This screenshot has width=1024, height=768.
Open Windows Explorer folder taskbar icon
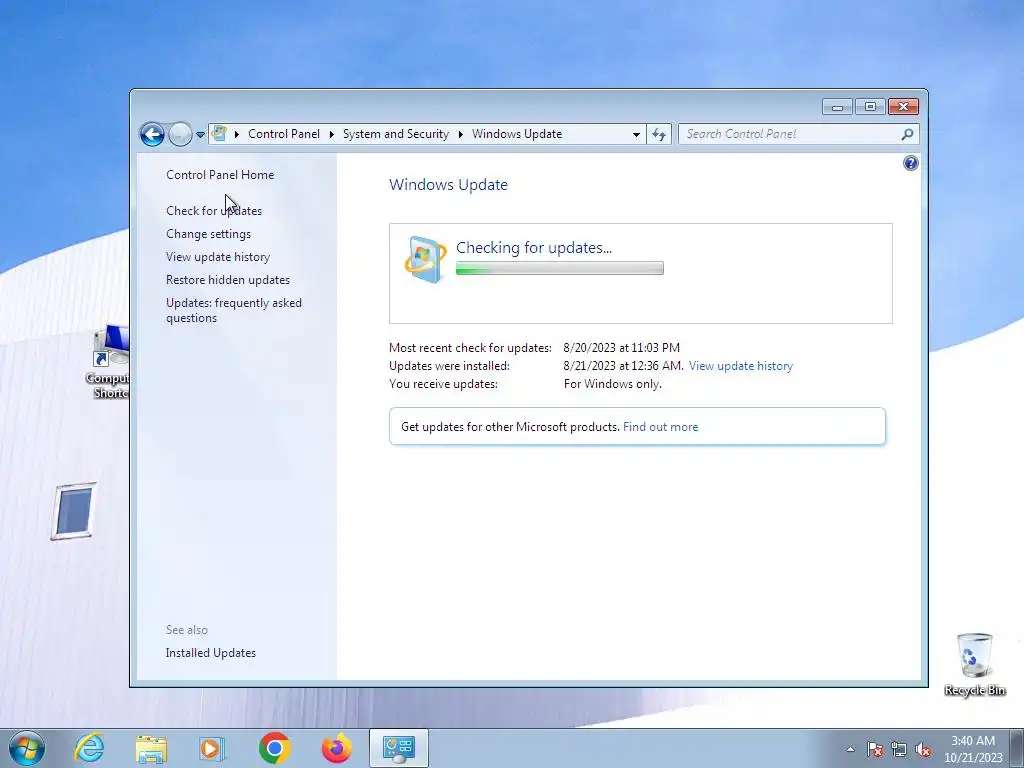(x=151, y=748)
